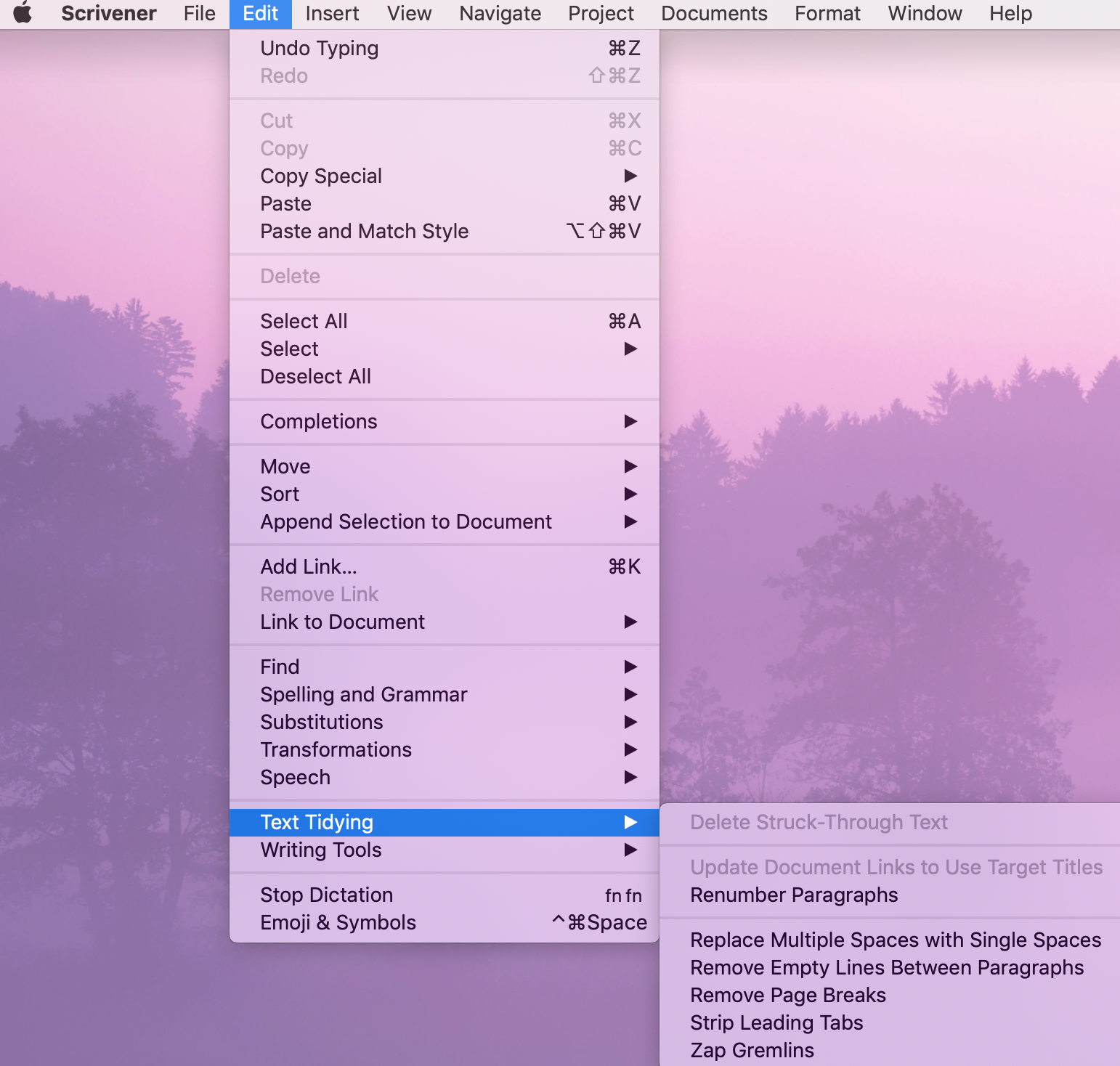Expand Link to Document submenu
This screenshot has width=1120, height=1066.
tap(445, 622)
